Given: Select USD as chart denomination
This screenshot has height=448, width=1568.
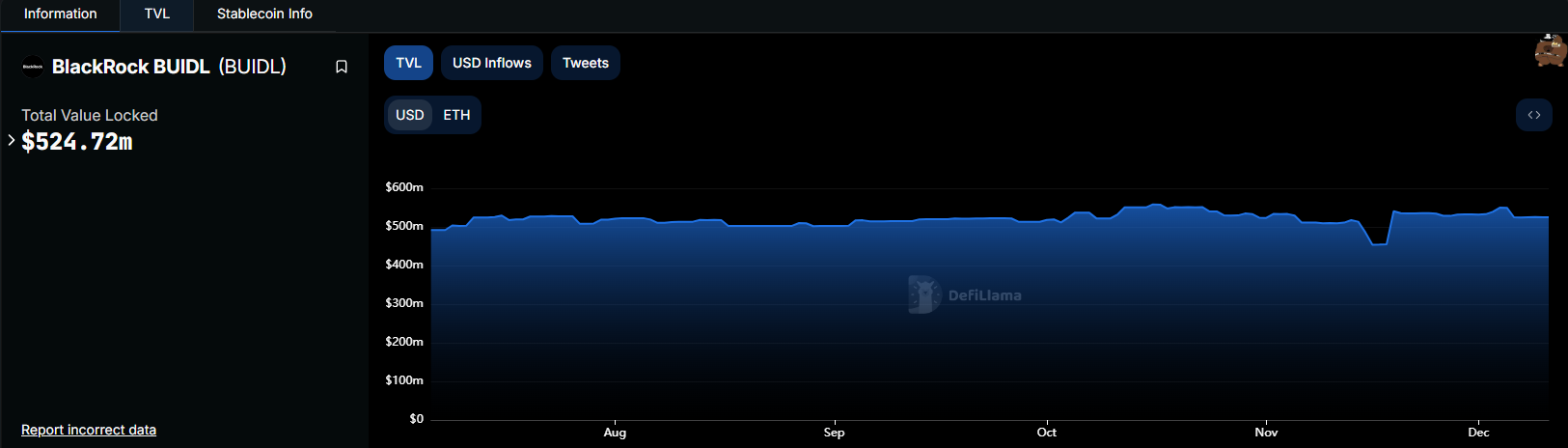Looking at the screenshot, I should pyautogui.click(x=410, y=115).
